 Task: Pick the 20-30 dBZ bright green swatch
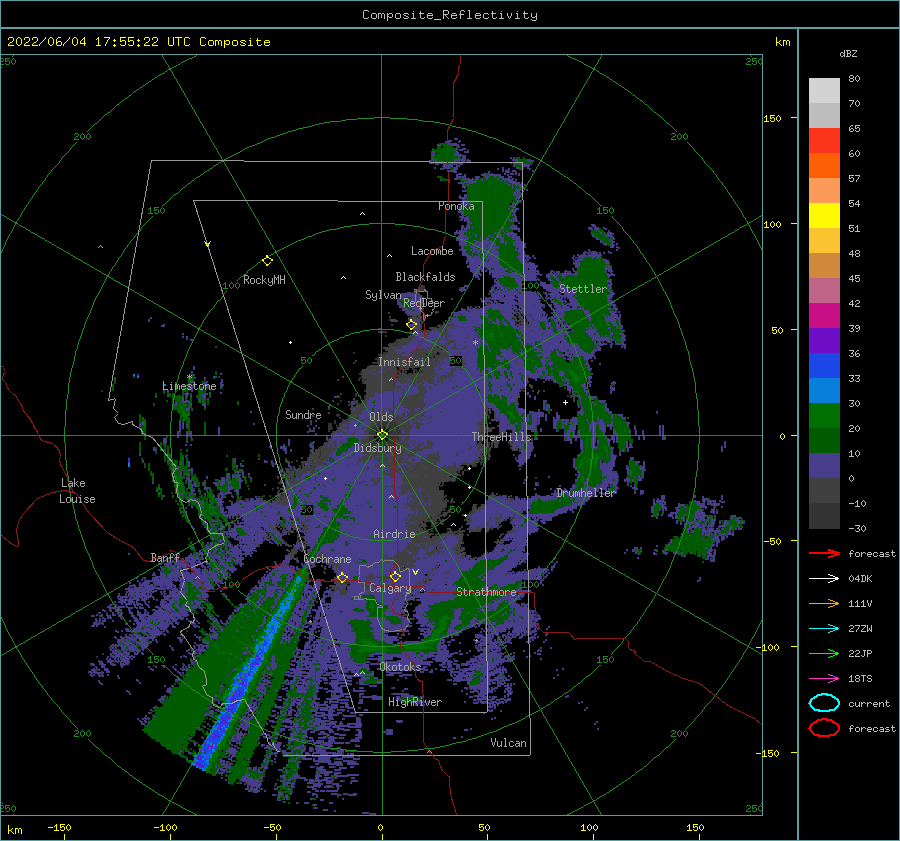[x=824, y=416]
